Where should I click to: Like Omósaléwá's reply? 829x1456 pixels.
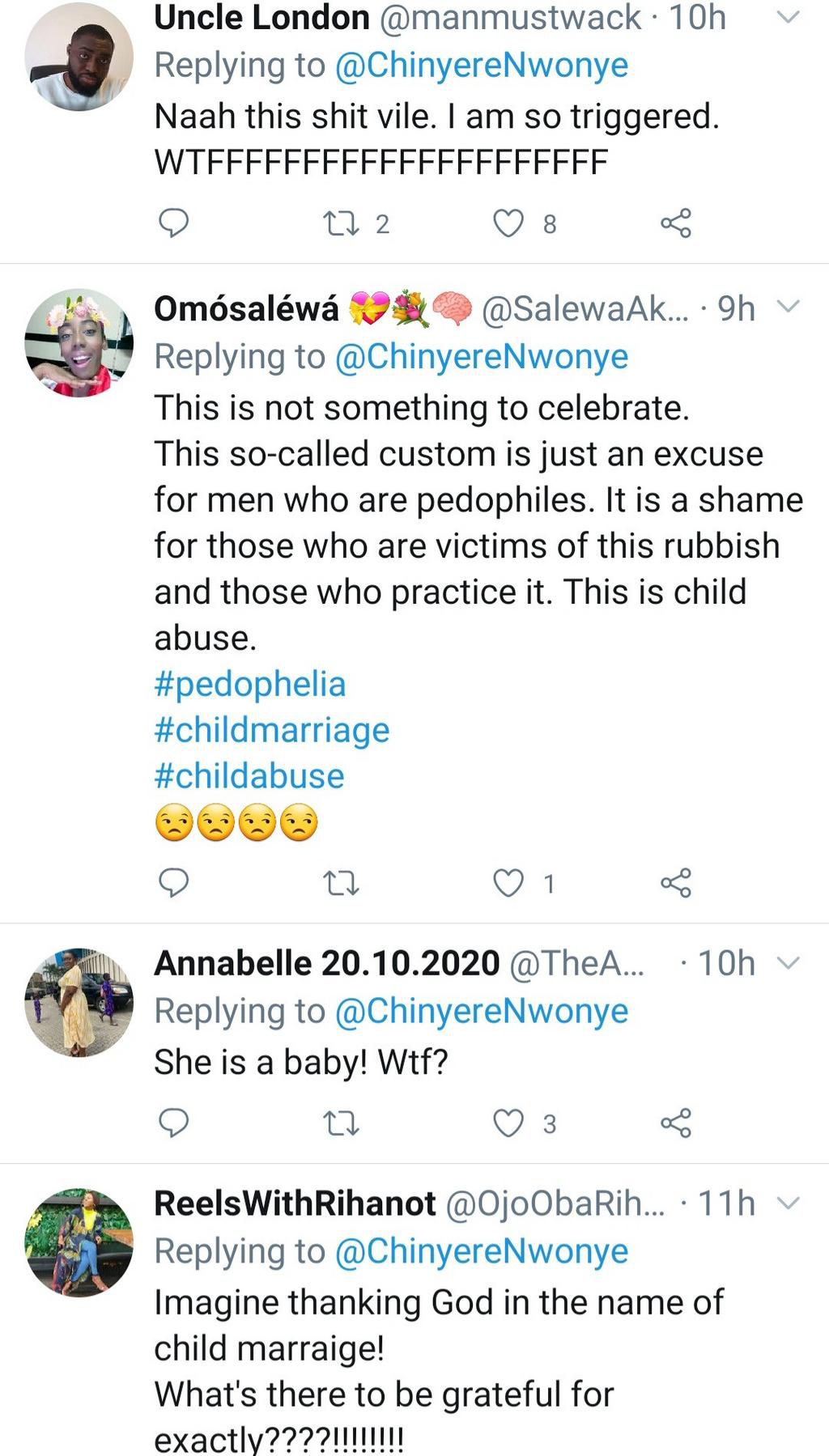click(x=509, y=882)
